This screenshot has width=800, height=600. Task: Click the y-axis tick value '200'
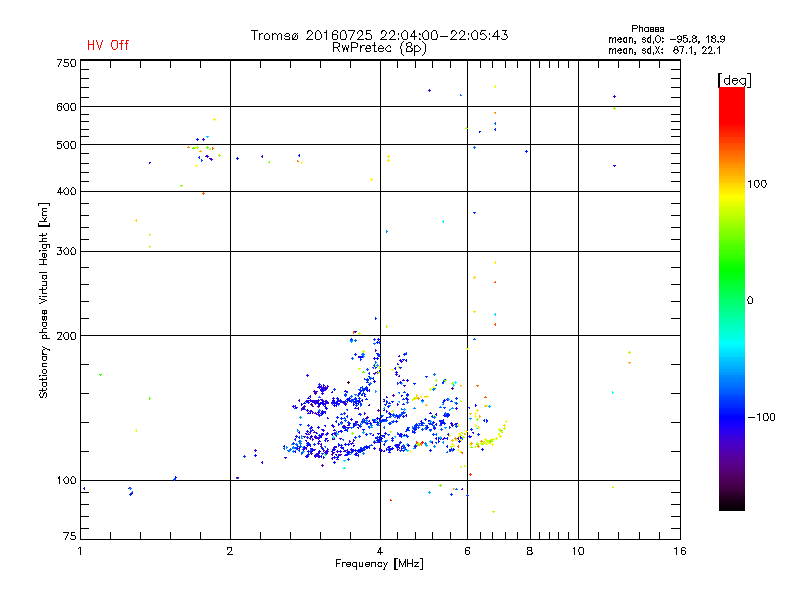[66, 336]
